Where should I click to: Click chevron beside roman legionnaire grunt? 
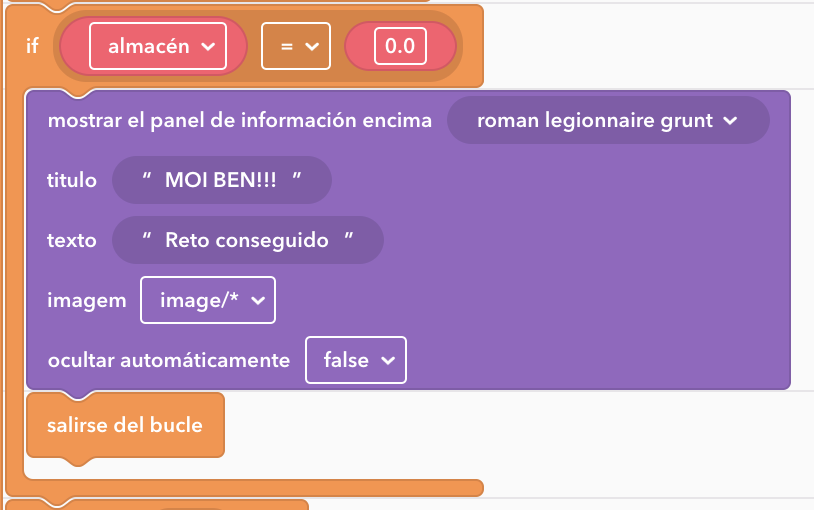pos(730,121)
